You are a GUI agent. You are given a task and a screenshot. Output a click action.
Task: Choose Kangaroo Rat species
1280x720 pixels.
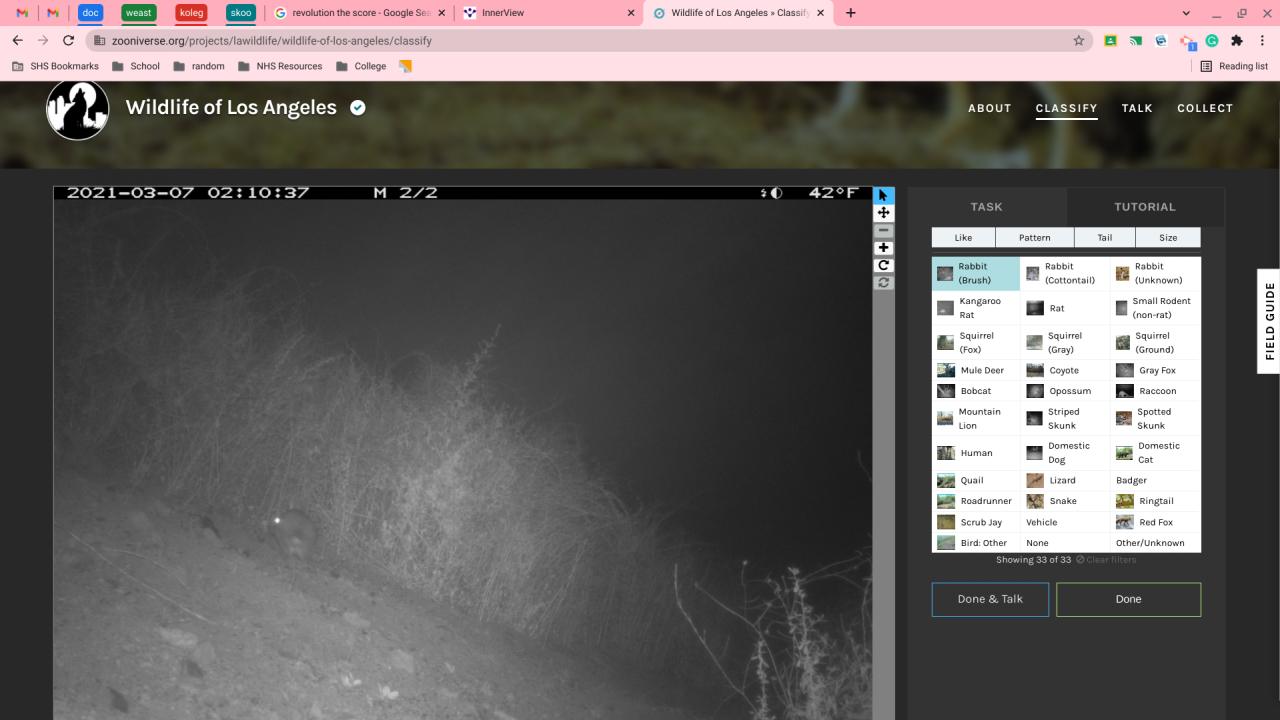(976, 308)
